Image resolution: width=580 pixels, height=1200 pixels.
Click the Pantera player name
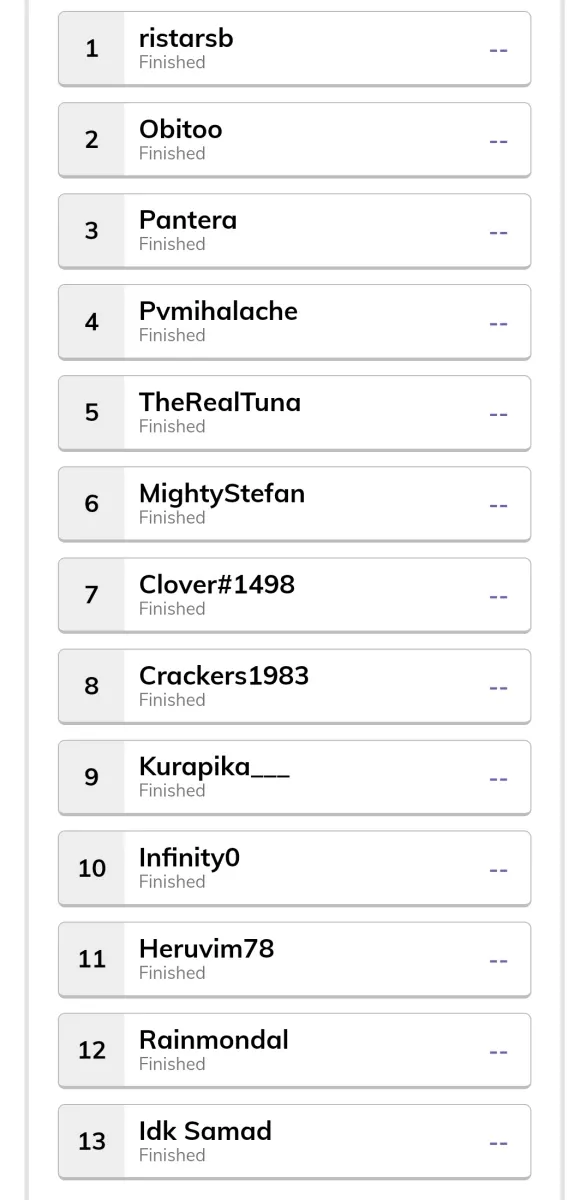[188, 220]
